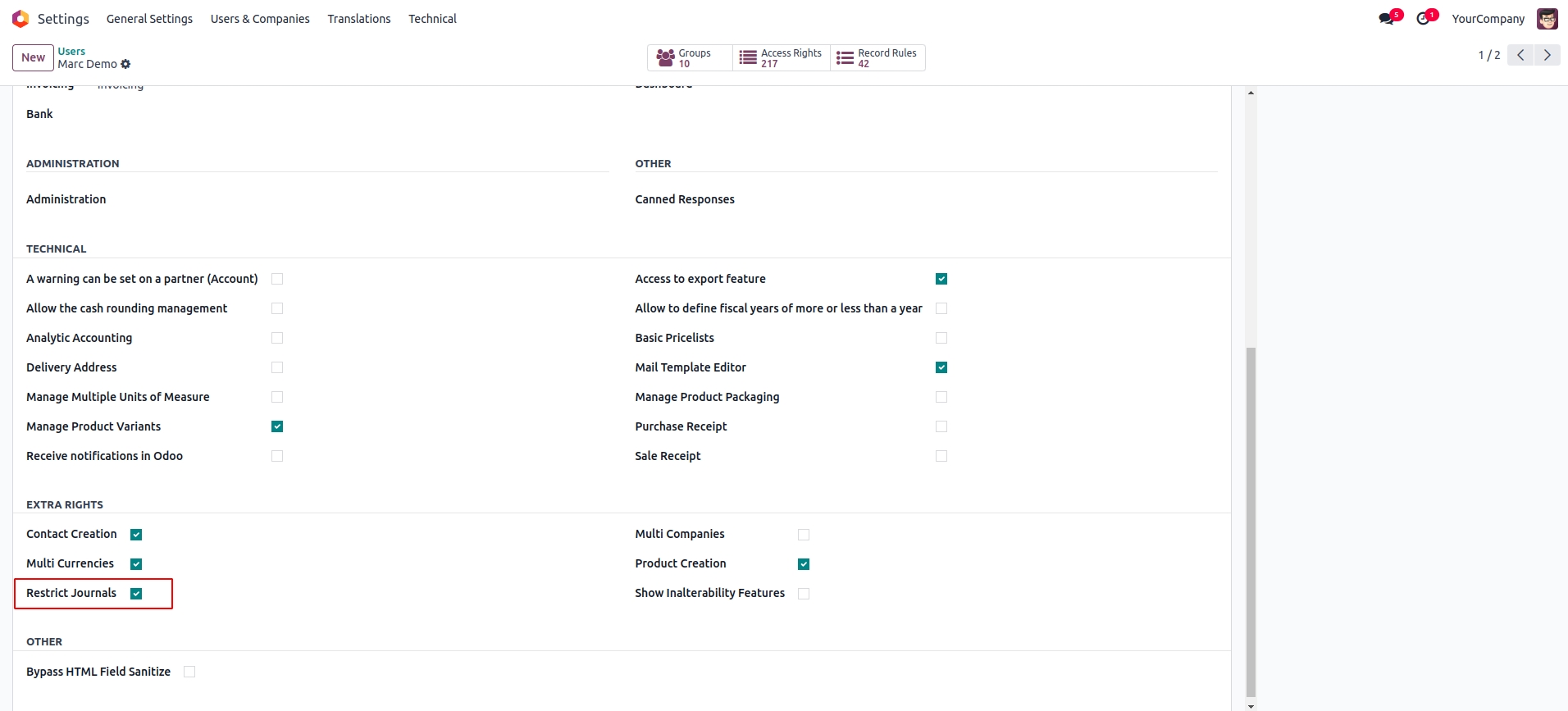Disable Access to export feature checkbox
Viewport: 1568px width, 711px height.
[941, 279]
